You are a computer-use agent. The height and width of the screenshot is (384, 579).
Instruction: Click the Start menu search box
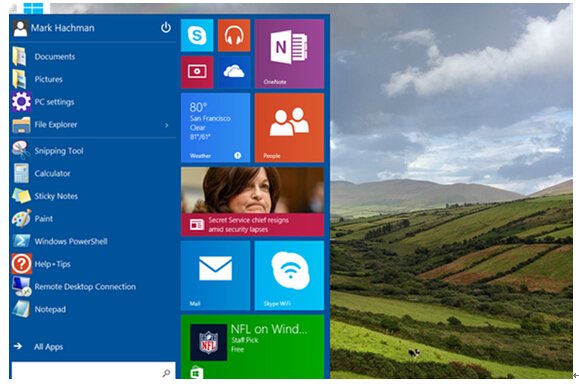click(x=93, y=371)
